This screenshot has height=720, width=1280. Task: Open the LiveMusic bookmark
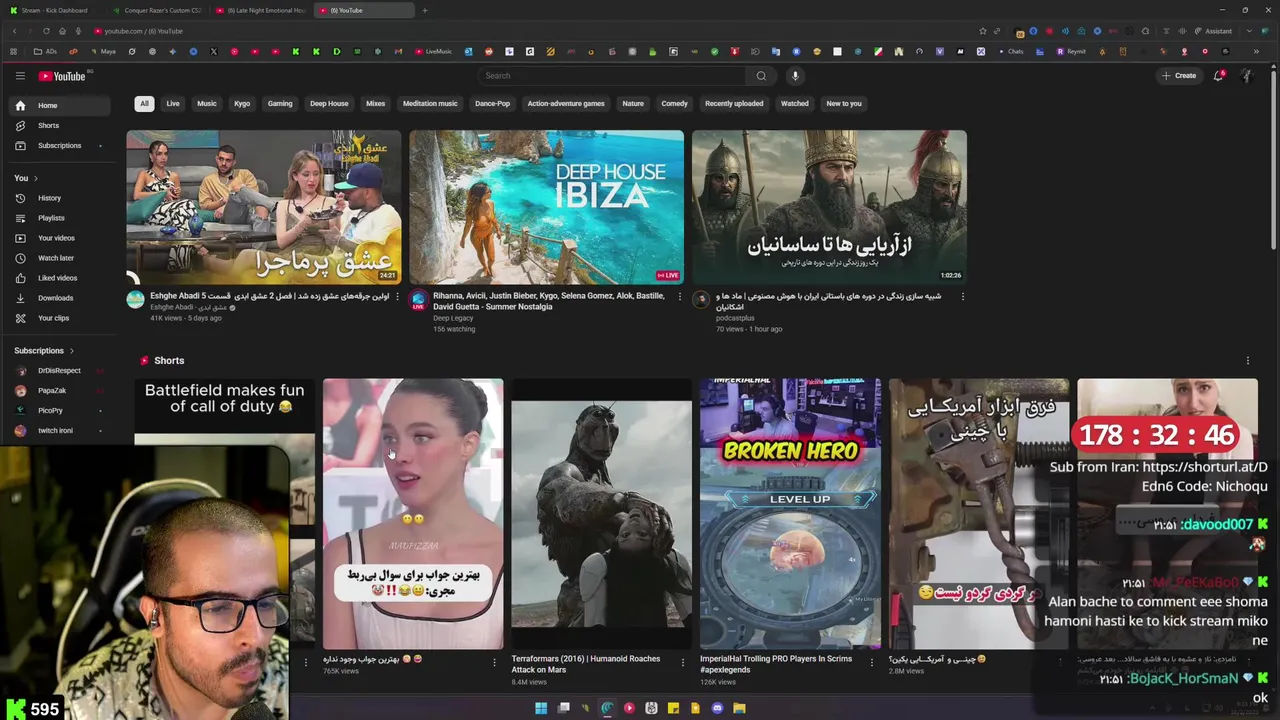tap(433, 51)
